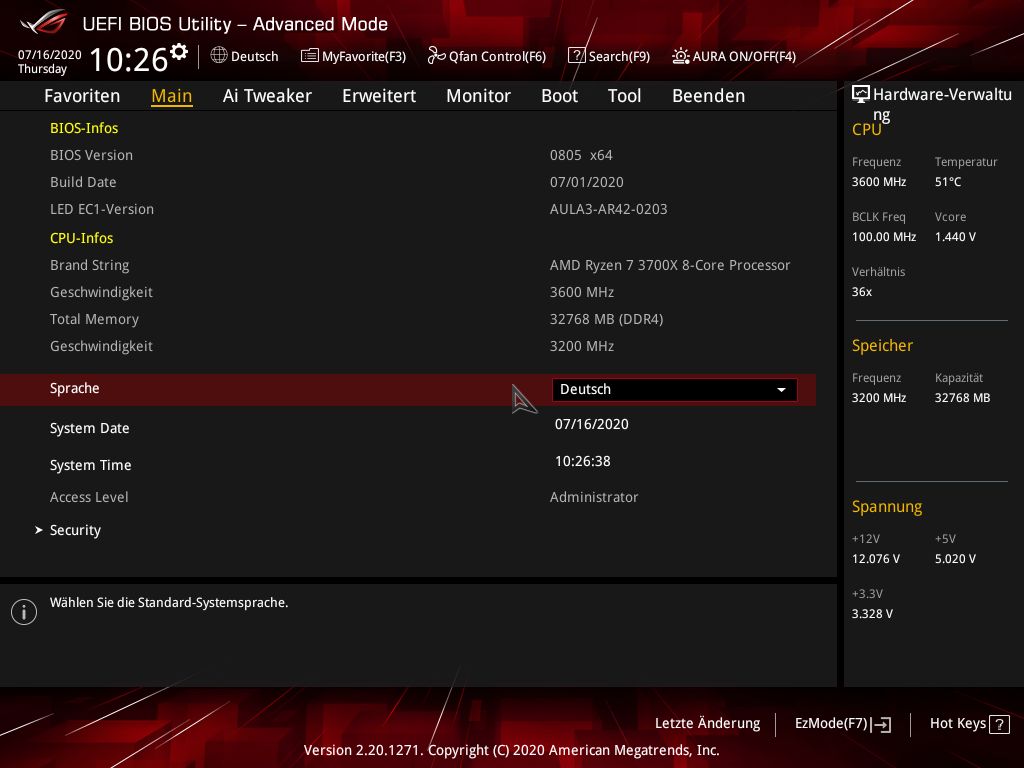Click the globe language icon
Screen dimensions: 1024x768
click(x=219, y=56)
